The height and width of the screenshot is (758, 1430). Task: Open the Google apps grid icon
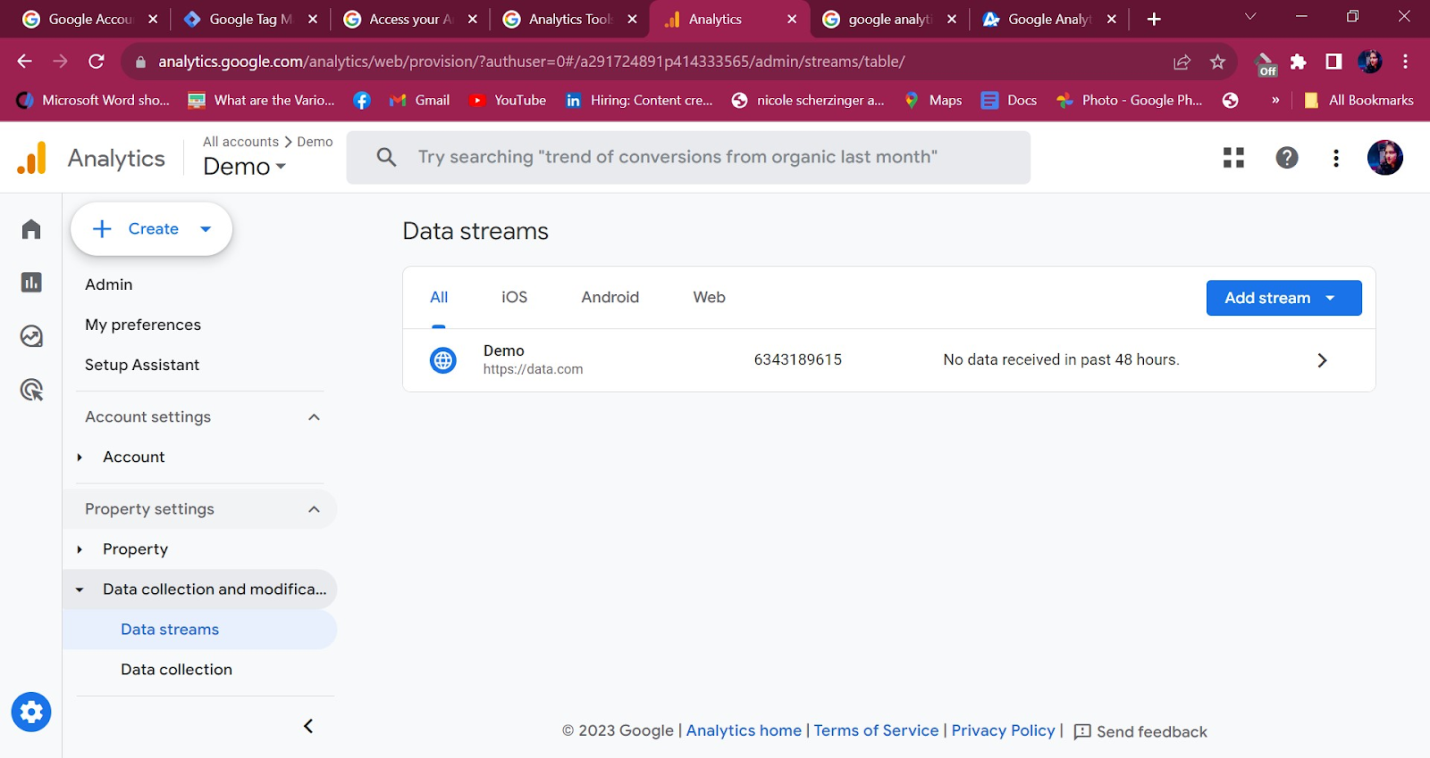click(1234, 158)
